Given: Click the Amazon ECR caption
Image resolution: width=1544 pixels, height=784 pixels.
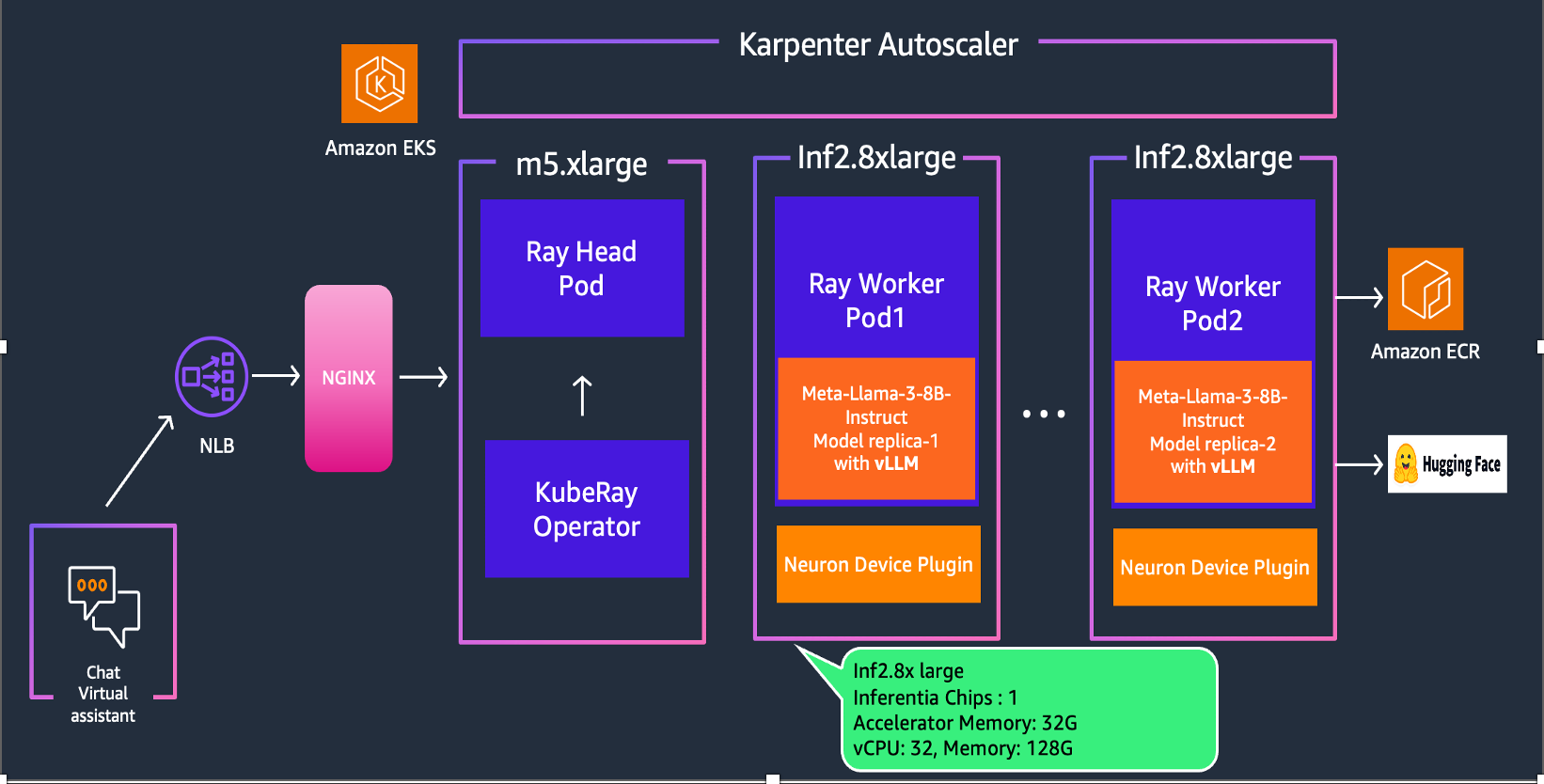Looking at the screenshot, I should pos(1426,352).
